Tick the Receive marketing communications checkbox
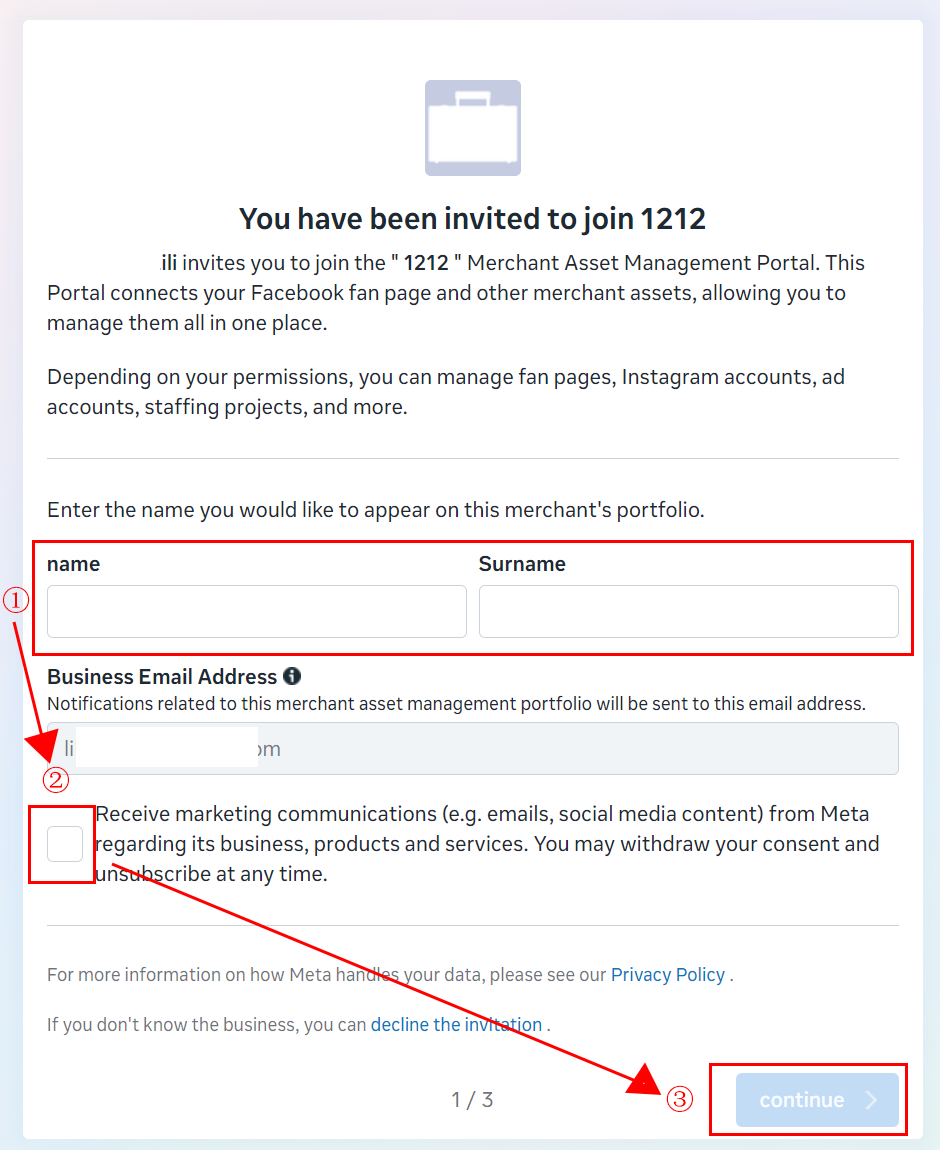The image size is (940, 1150). (65, 843)
